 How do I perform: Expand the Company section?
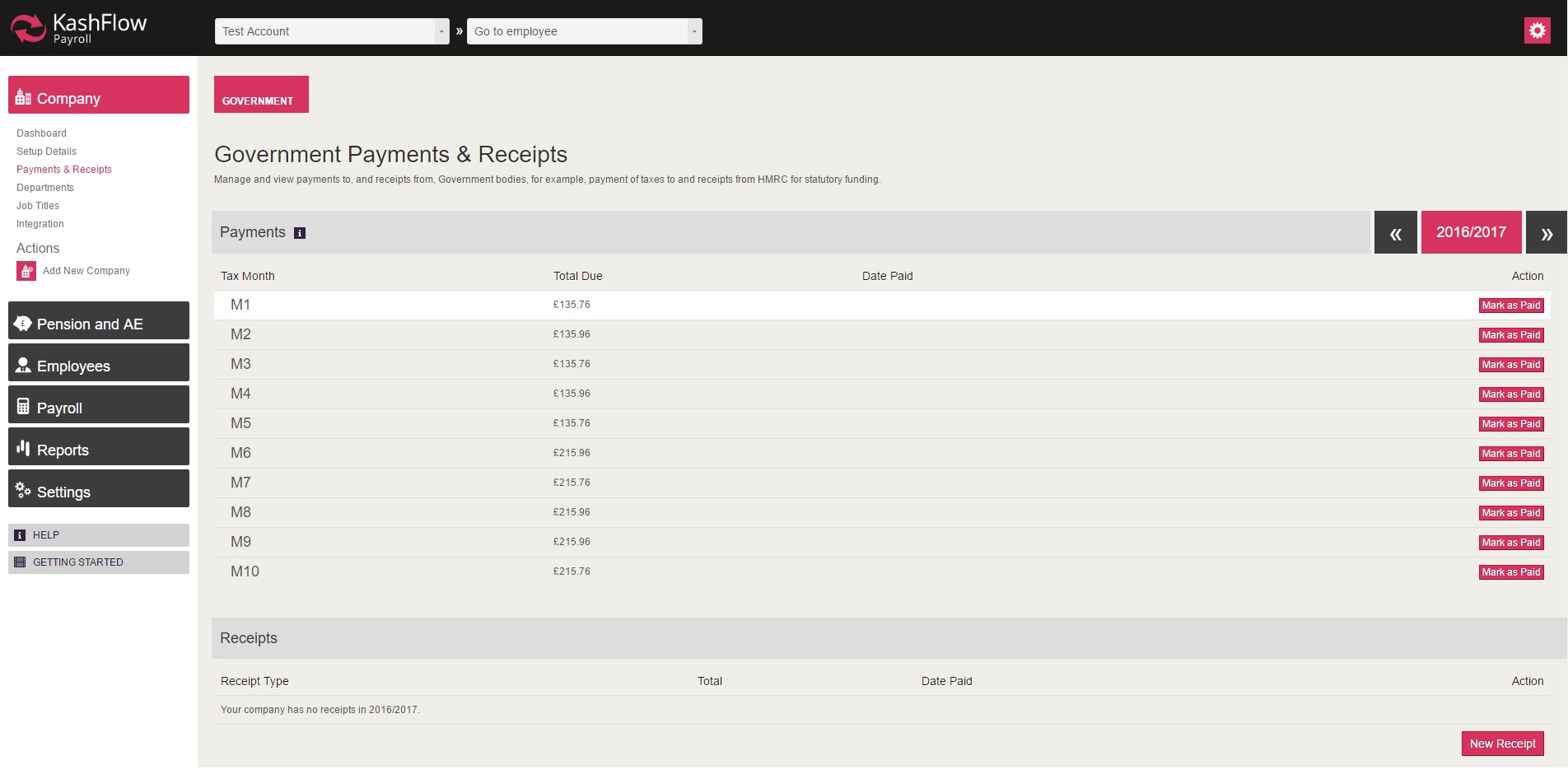(x=99, y=95)
